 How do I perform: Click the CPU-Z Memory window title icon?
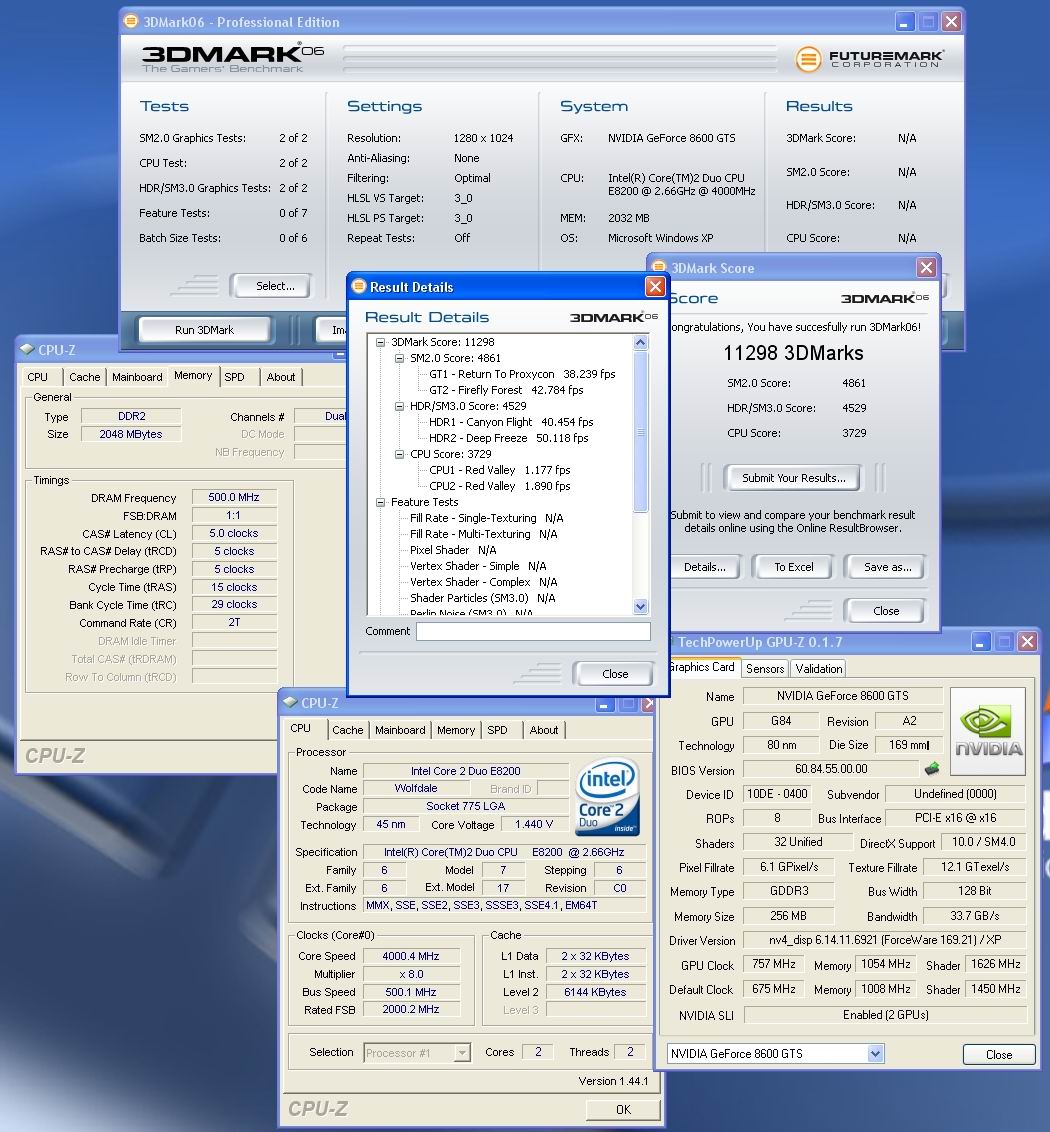coord(27,349)
